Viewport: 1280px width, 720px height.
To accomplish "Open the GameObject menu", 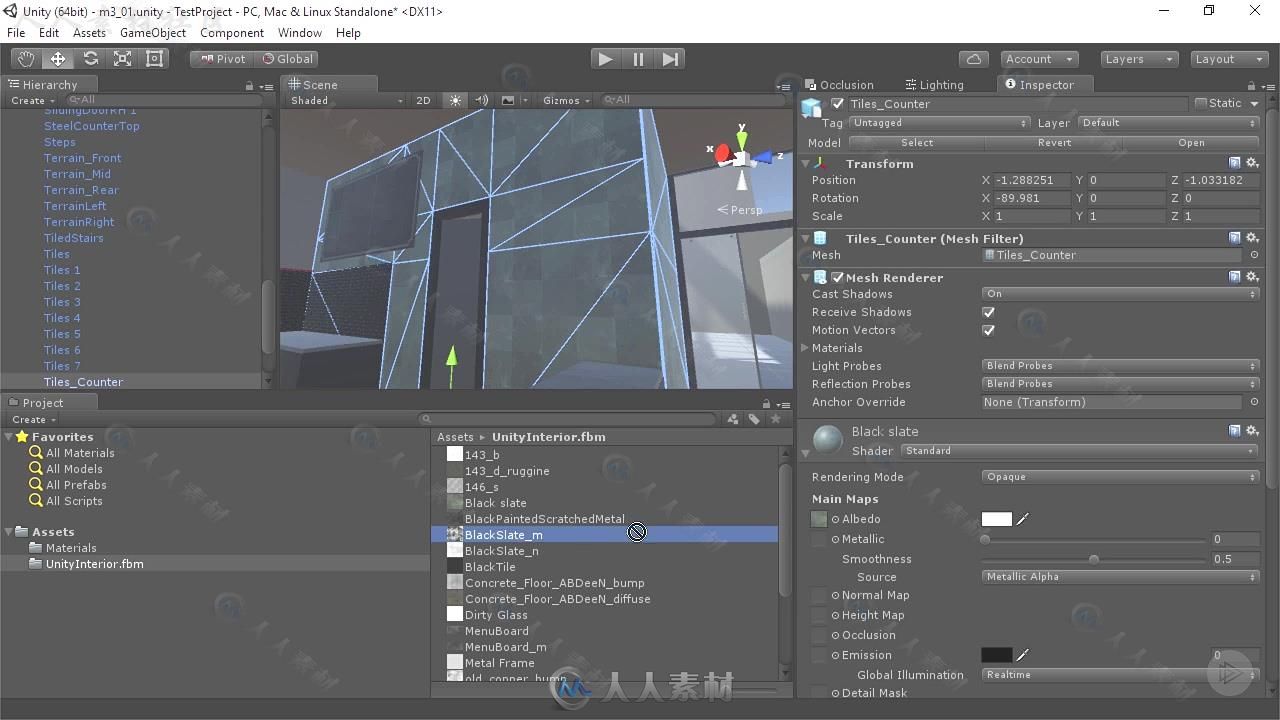I will [x=153, y=33].
